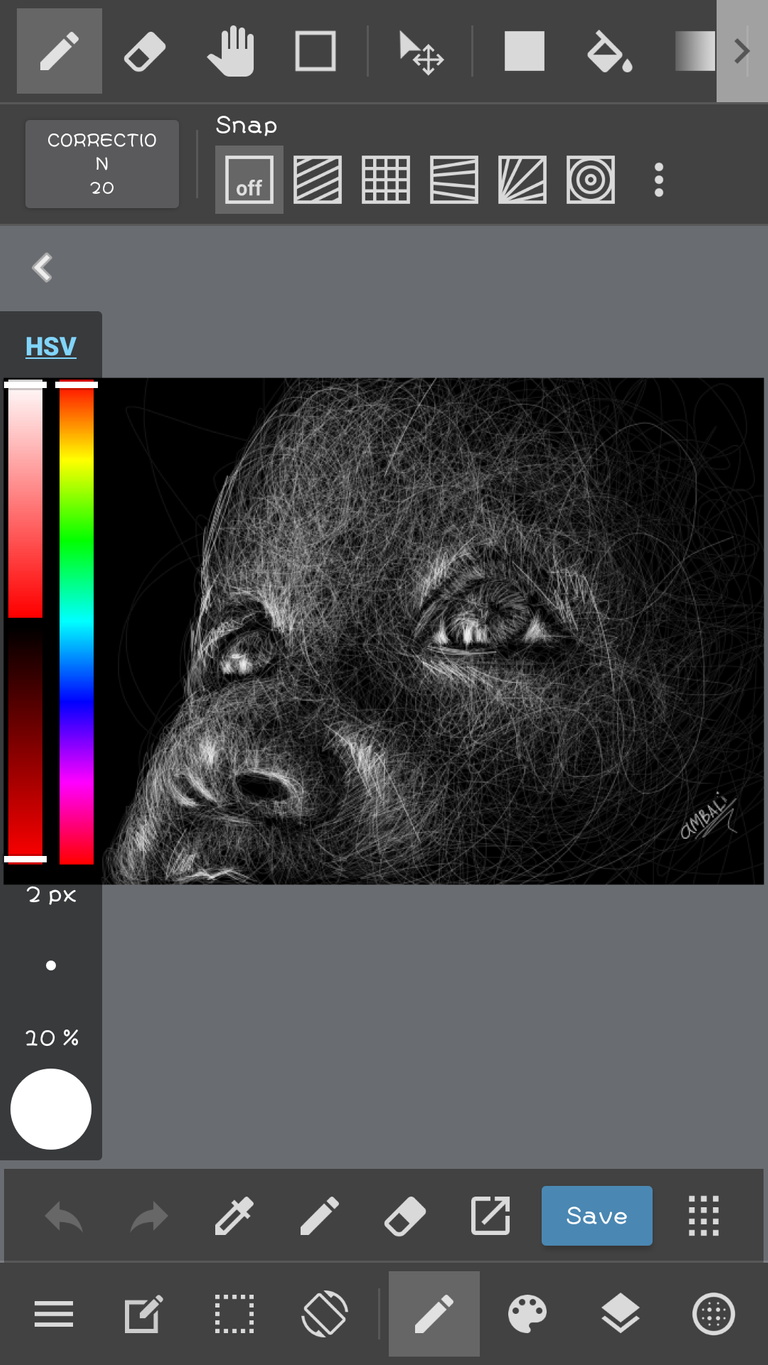Select the brush tab in bottom bar

pos(434,1314)
